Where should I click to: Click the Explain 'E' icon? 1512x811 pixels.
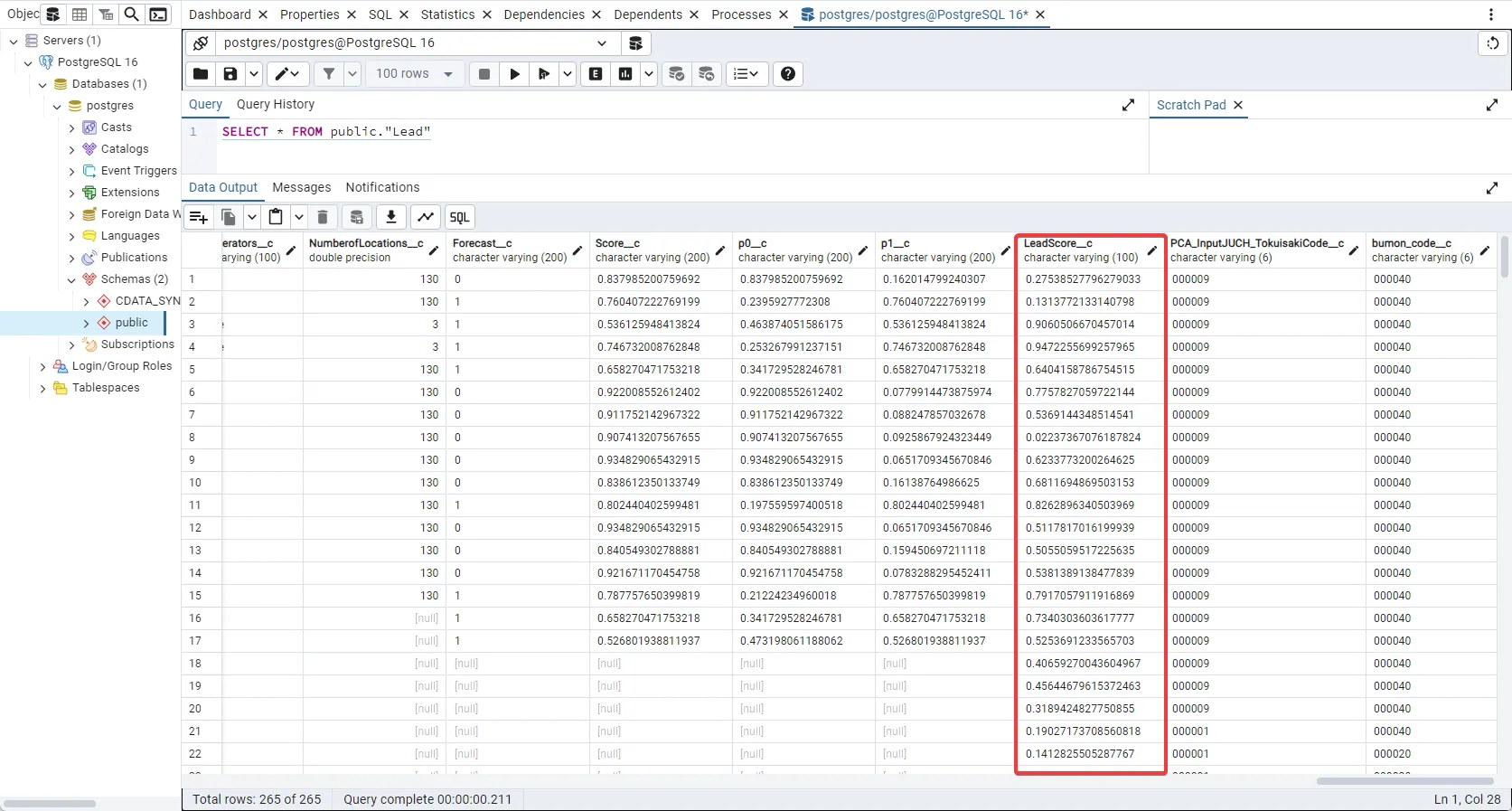(x=596, y=74)
